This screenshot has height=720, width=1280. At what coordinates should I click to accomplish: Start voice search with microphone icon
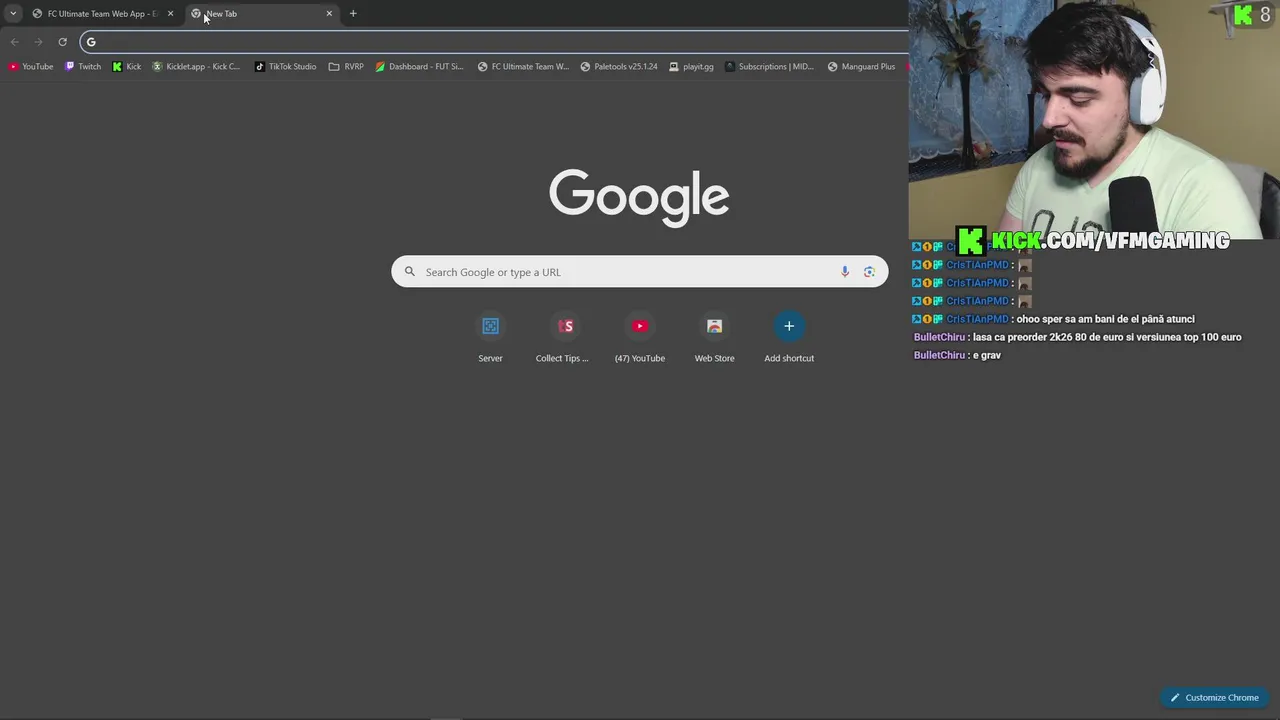[845, 272]
